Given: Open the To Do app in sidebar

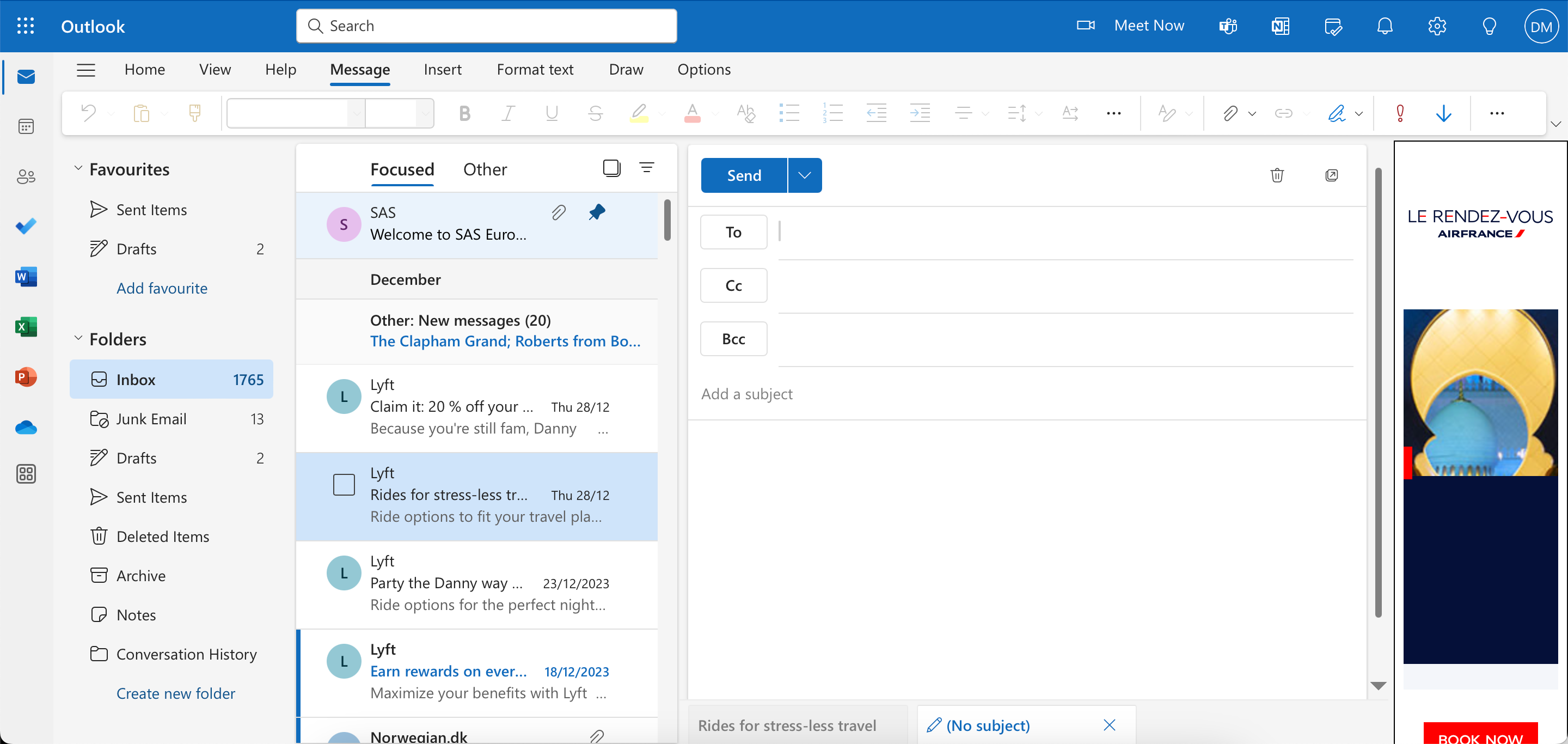Looking at the screenshot, I should [x=26, y=227].
